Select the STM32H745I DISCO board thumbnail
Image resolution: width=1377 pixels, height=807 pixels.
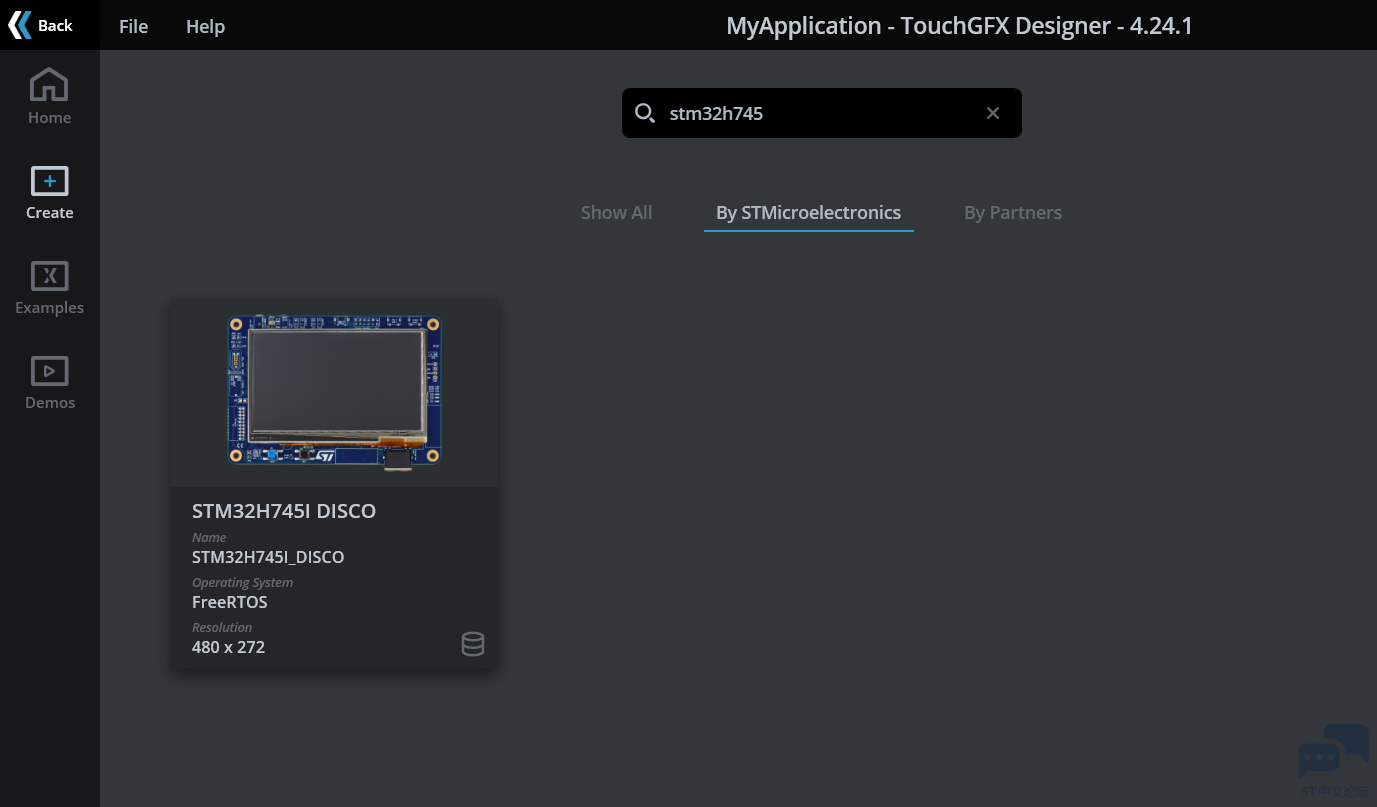(335, 393)
